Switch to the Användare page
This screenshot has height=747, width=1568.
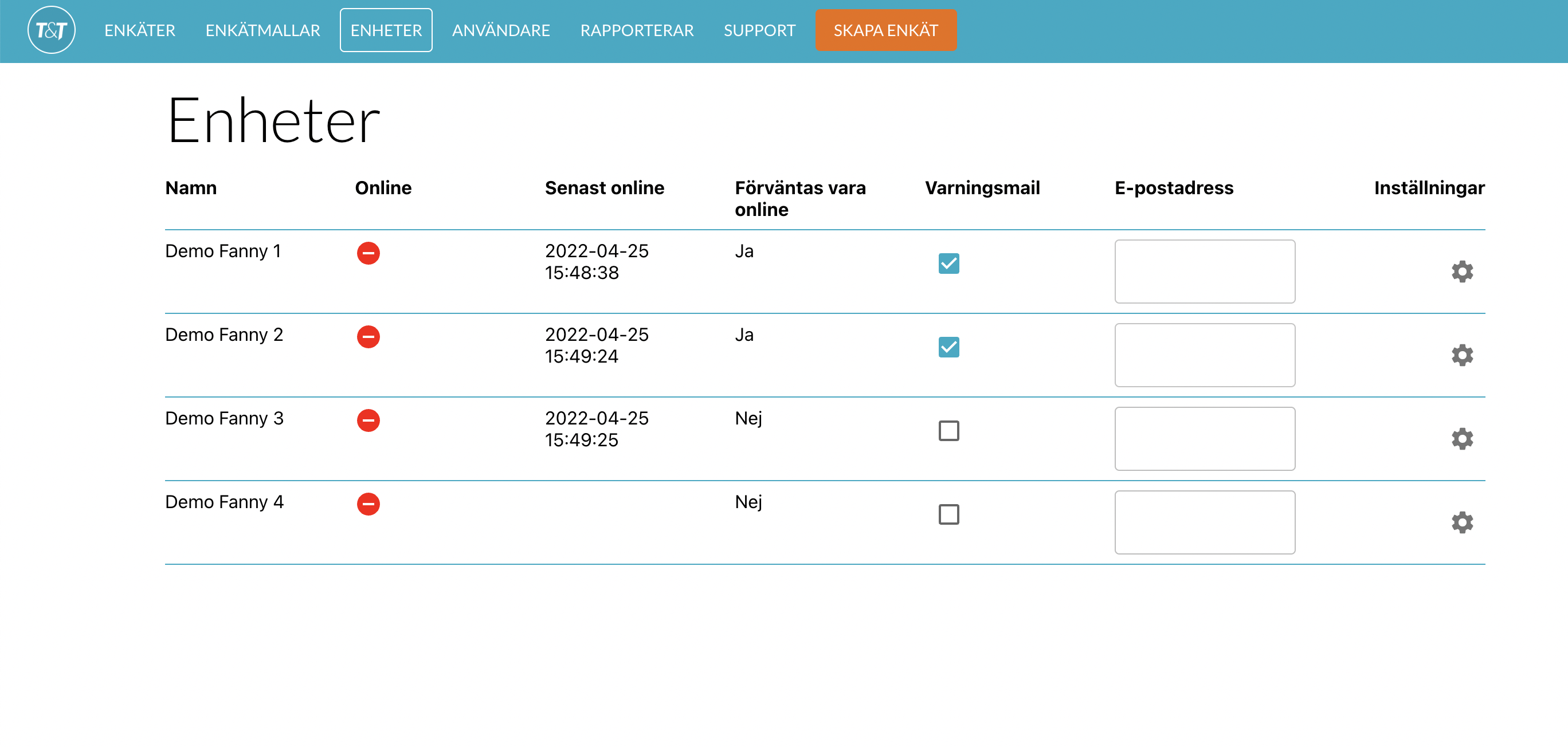click(500, 30)
